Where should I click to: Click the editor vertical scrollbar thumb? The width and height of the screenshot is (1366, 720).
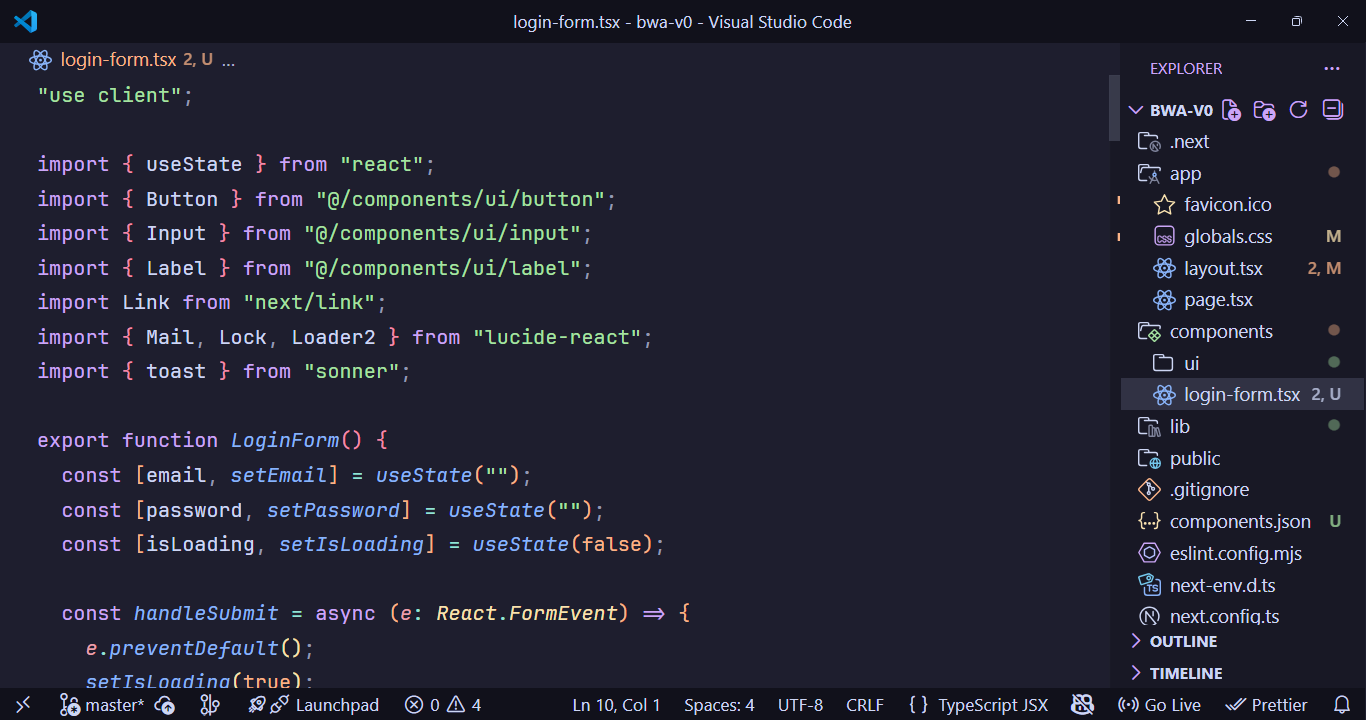[x=1114, y=108]
